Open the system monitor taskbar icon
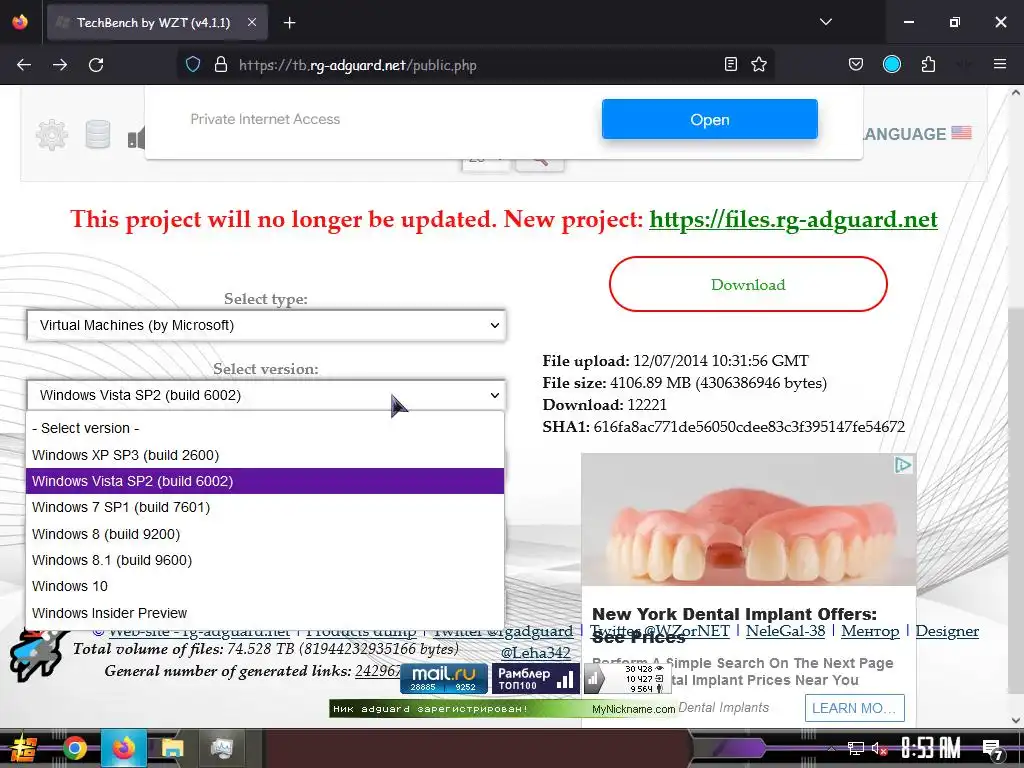The height and width of the screenshot is (768, 1024). (222, 748)
